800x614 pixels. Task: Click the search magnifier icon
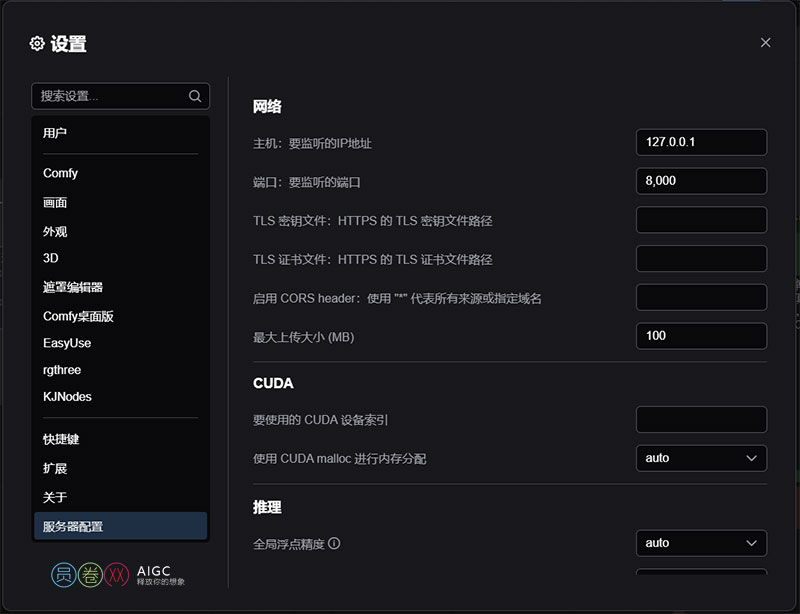tap(195, 96)
